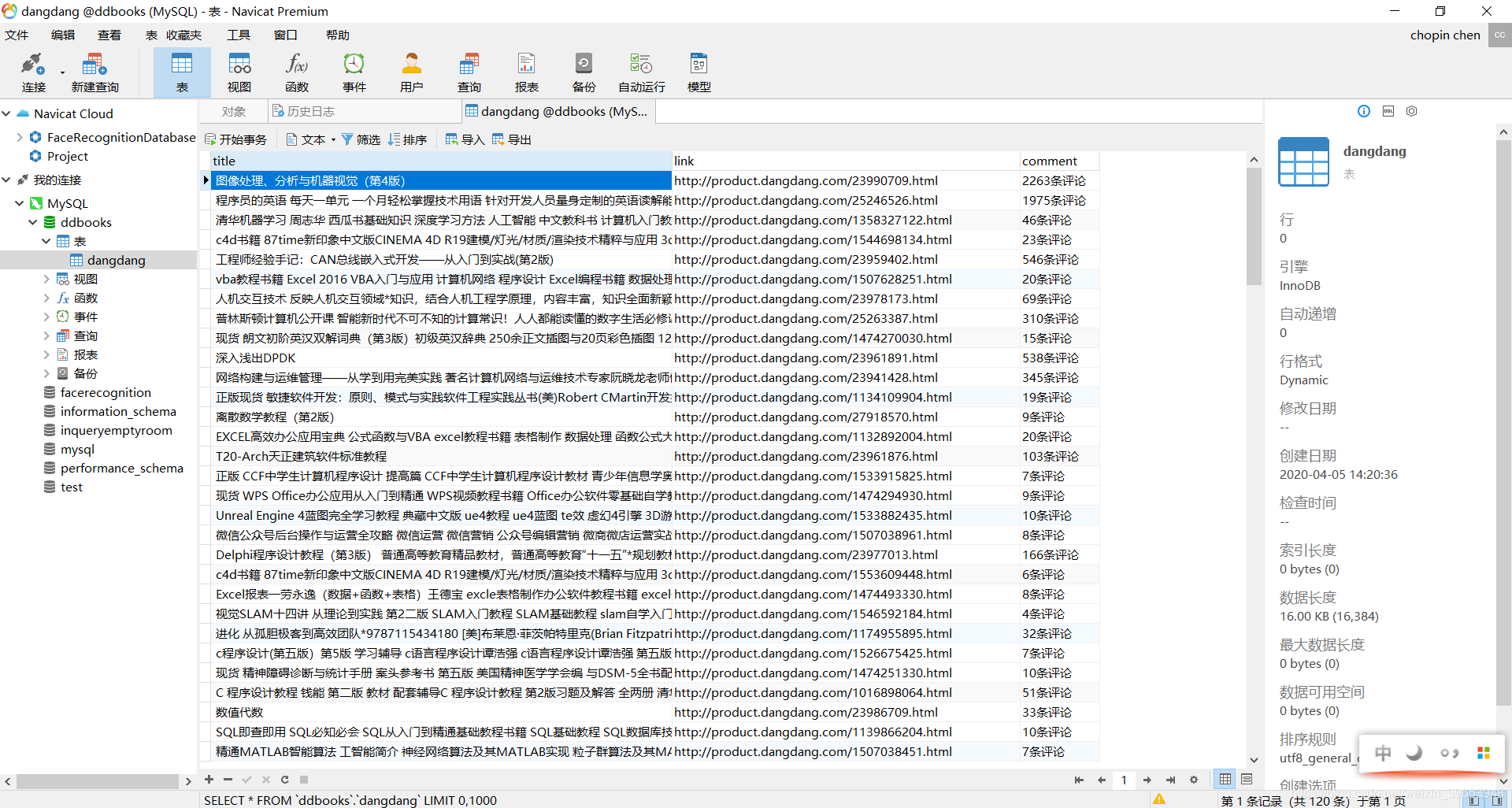Screen dimensions: 1512x808
Task: Jump to the last page arrow
Action: coord(1171,780)
